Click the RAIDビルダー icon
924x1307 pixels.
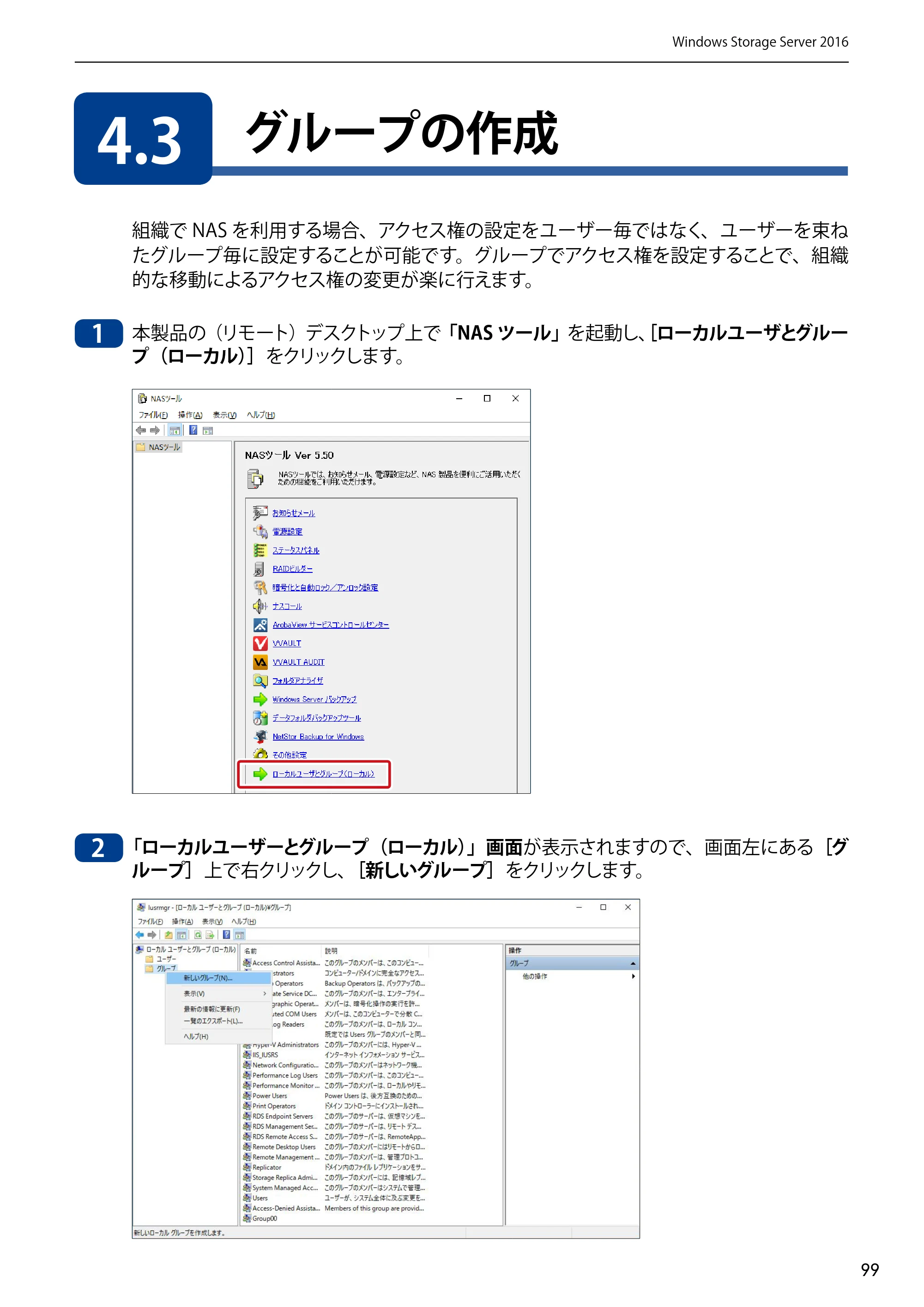[260, 569]
